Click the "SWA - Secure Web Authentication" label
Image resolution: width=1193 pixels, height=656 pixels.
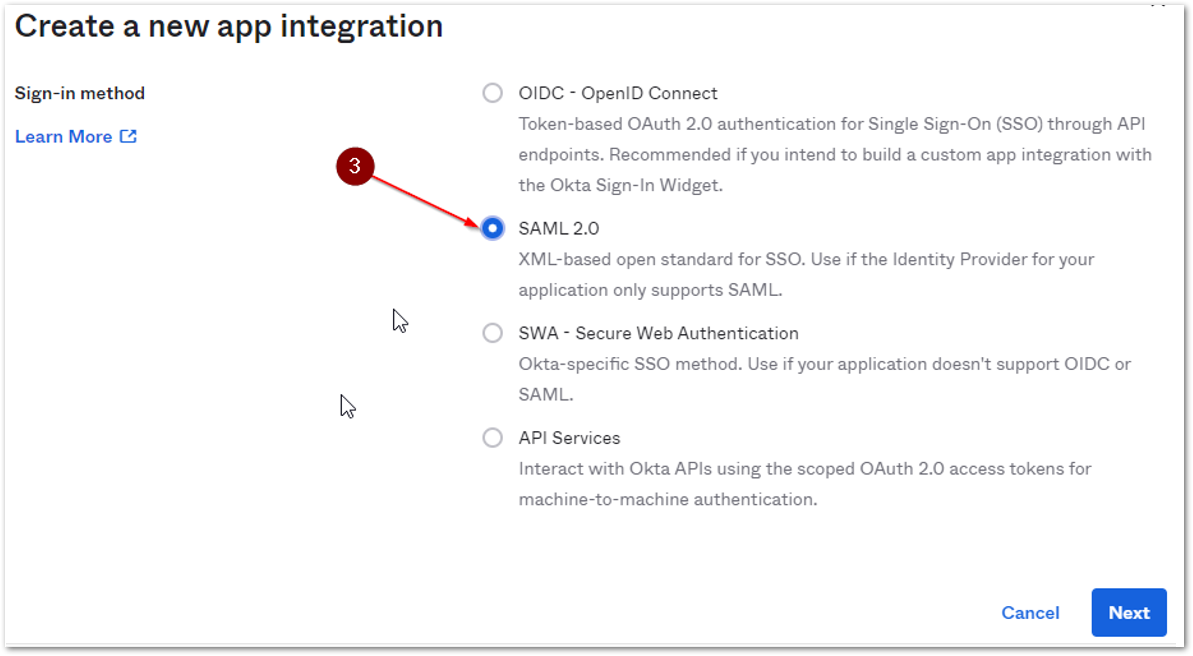(658, 333)
